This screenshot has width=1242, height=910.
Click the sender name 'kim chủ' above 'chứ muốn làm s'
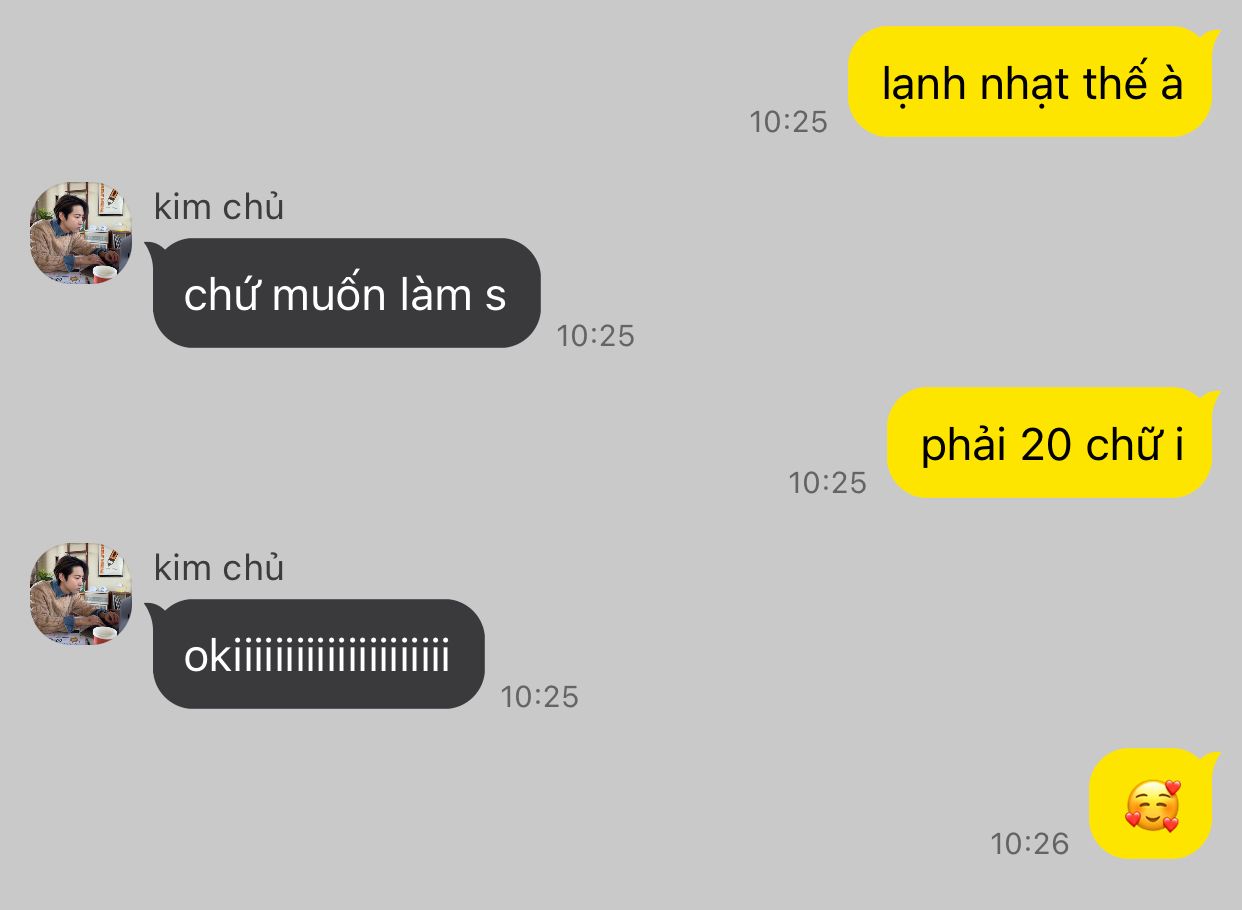219,207
